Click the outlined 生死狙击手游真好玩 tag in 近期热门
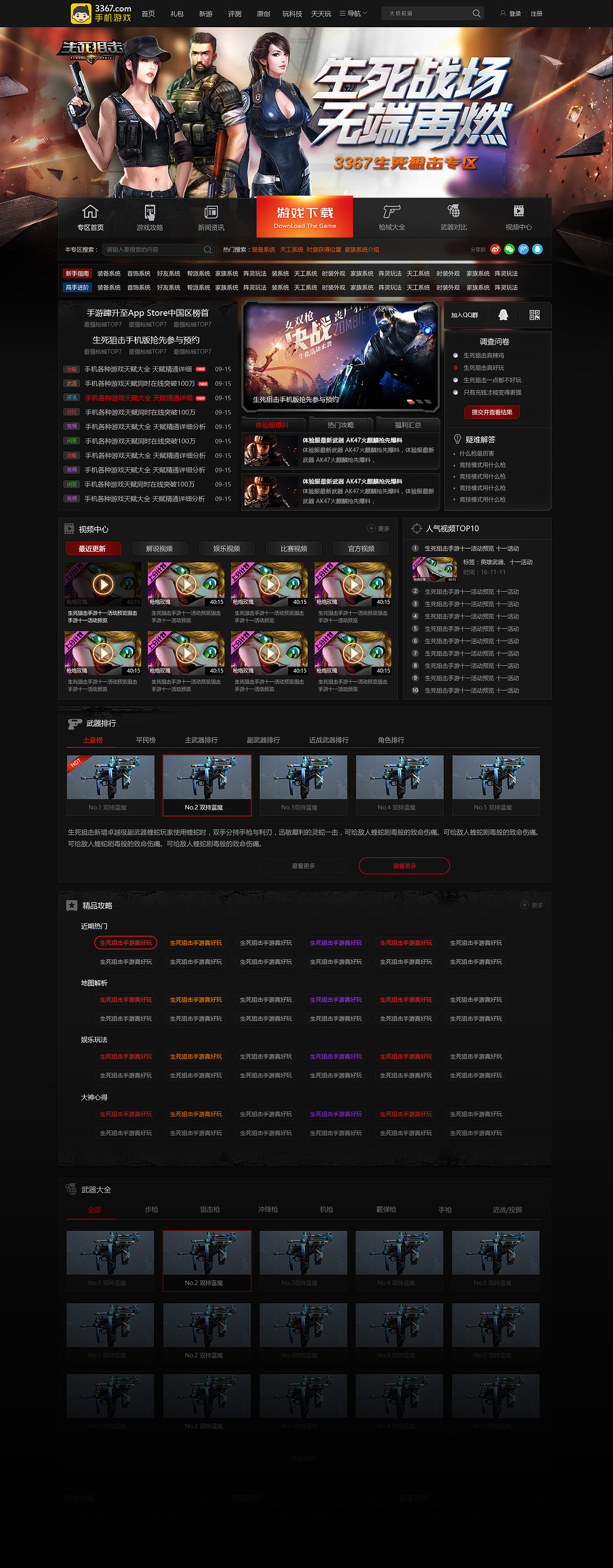 (x=125, y=943)
